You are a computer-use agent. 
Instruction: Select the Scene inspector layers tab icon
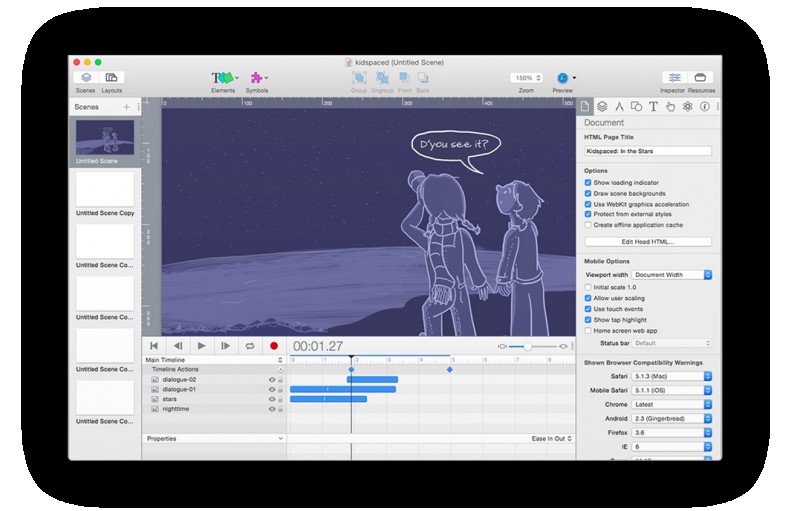coord(602,107)
